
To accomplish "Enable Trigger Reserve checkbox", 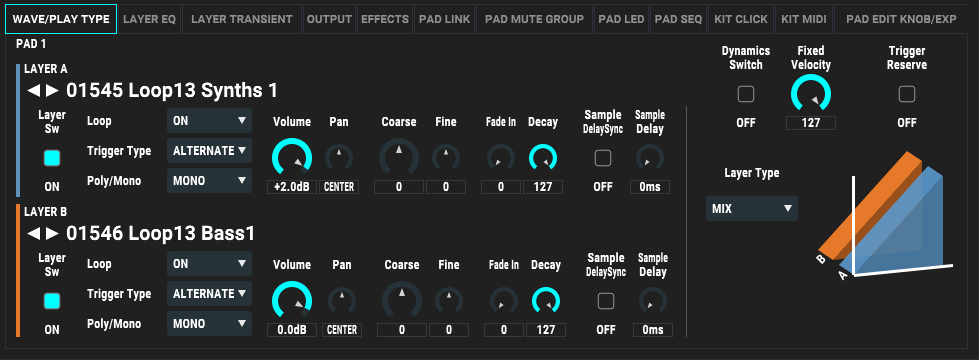I will click(907, 94).
